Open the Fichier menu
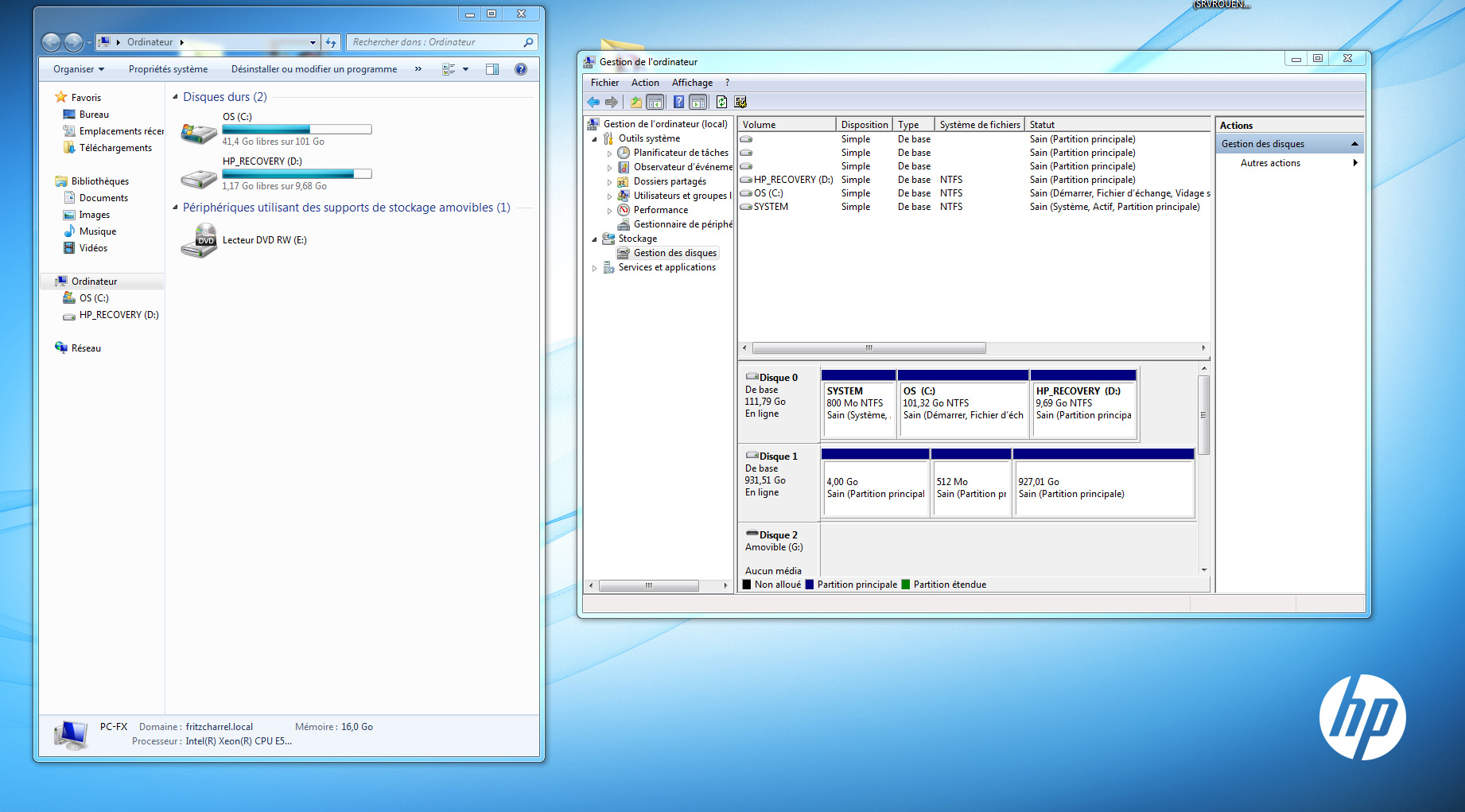This screenshot has width=1465, height=812. point(604,83)
